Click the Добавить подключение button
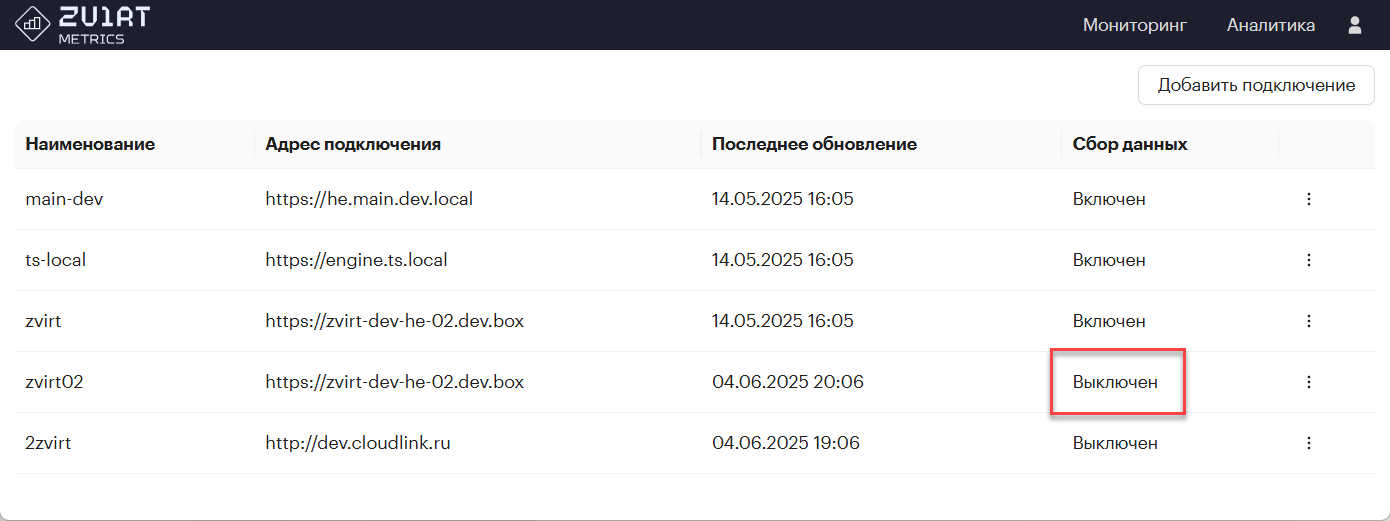 [1256, 85]
